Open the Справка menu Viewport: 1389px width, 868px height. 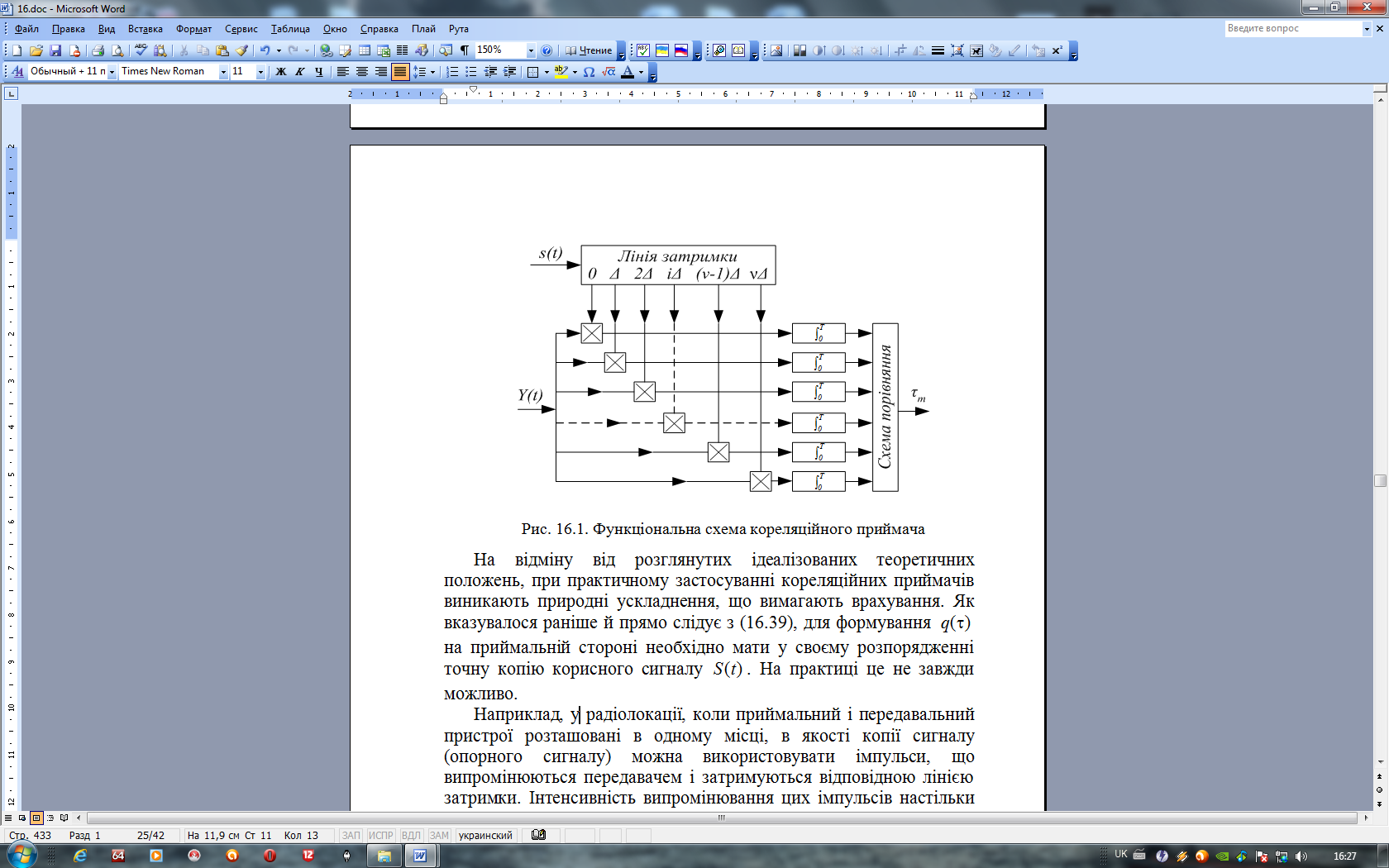(x=379, y=29)
